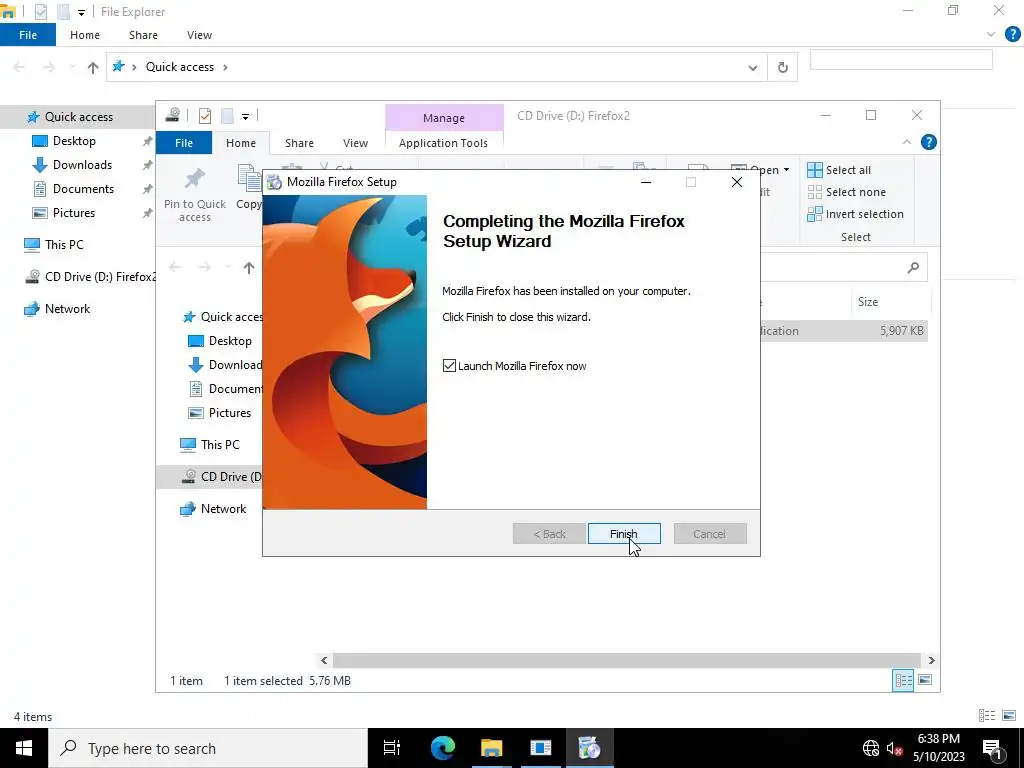The image size is (1024, 768).
Task: Switch back window to details view icon
Action: 987,716
